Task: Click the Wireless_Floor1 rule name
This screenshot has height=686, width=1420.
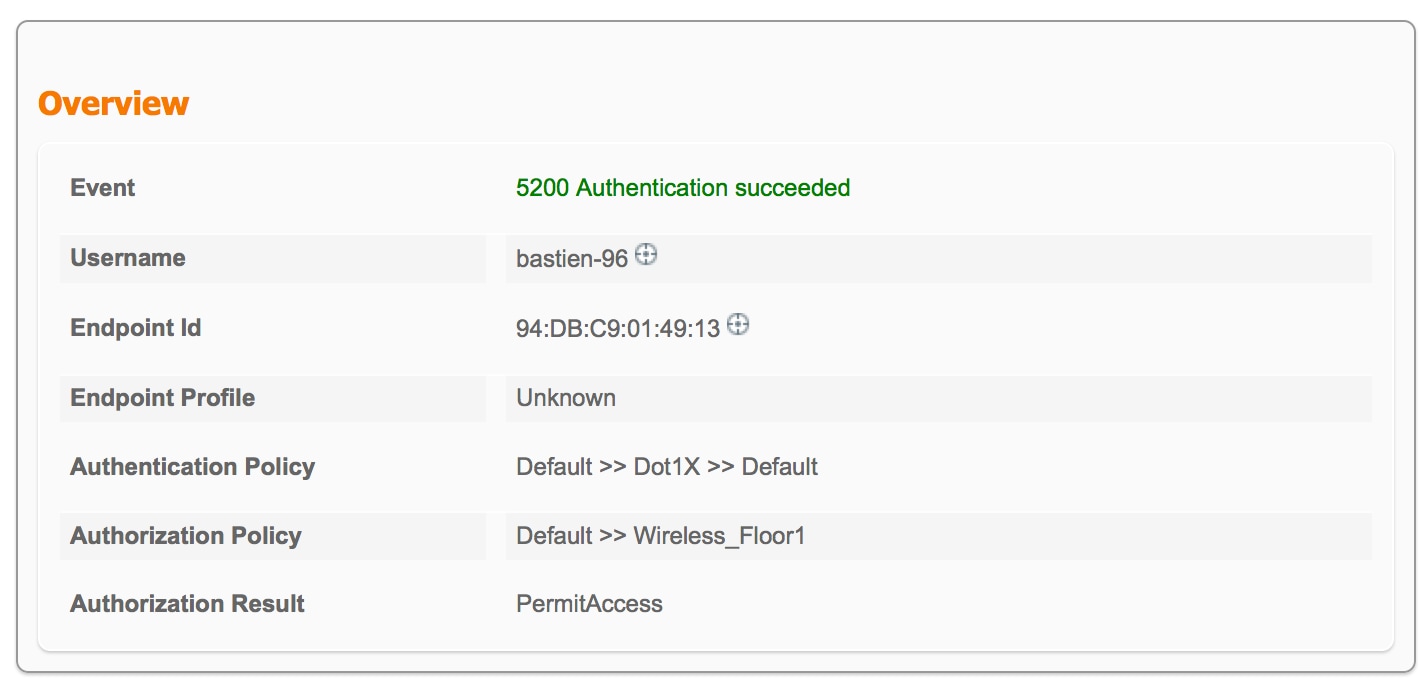Action: 719,536
